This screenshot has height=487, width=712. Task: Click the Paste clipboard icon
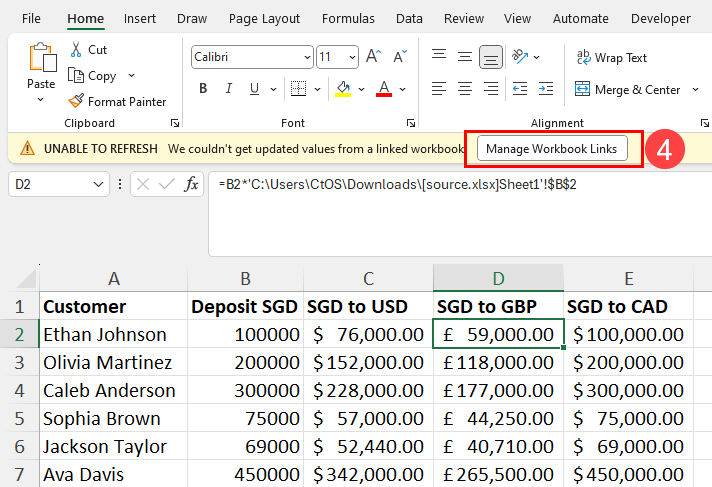(43, 58)
